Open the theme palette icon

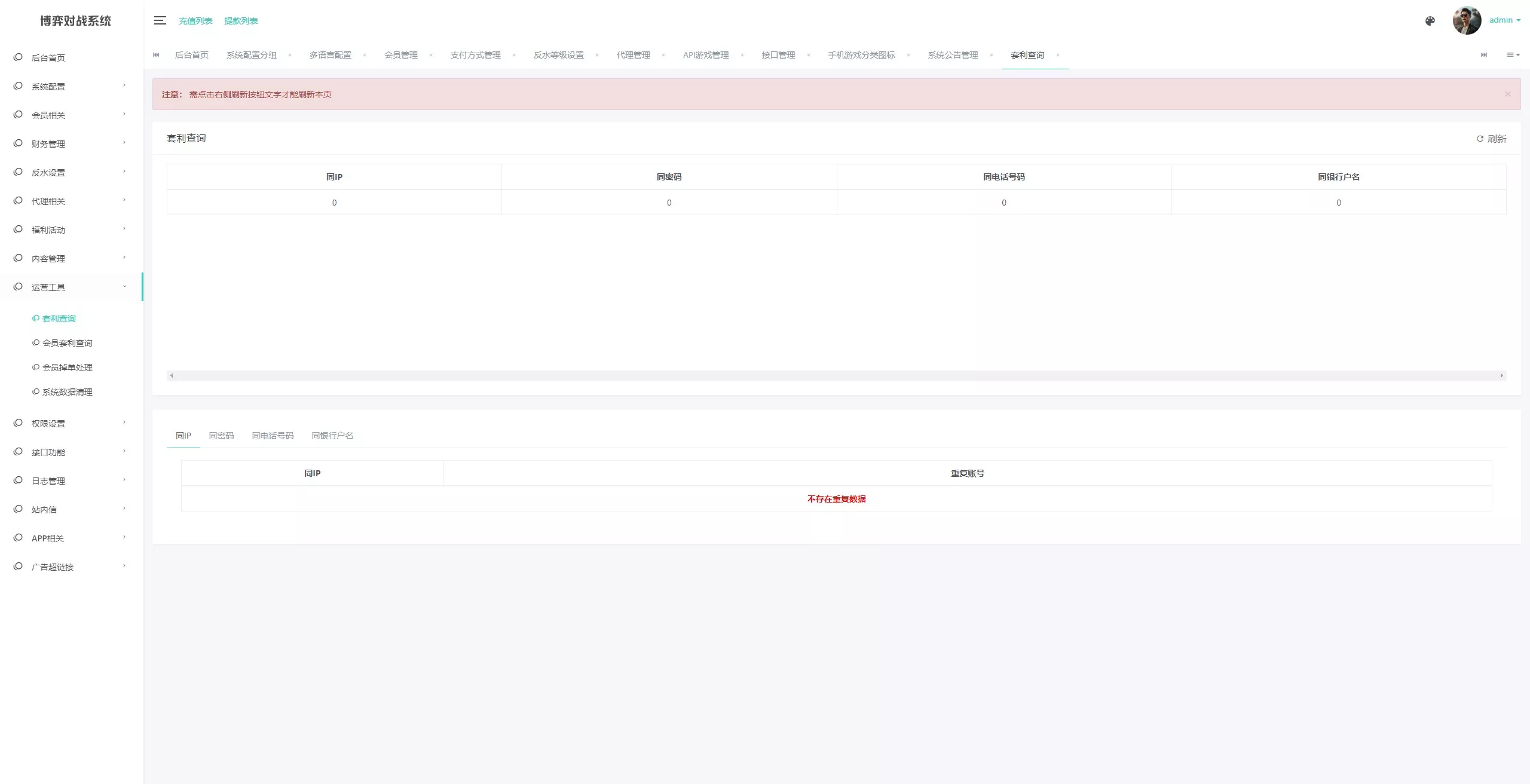[1430, 21]
